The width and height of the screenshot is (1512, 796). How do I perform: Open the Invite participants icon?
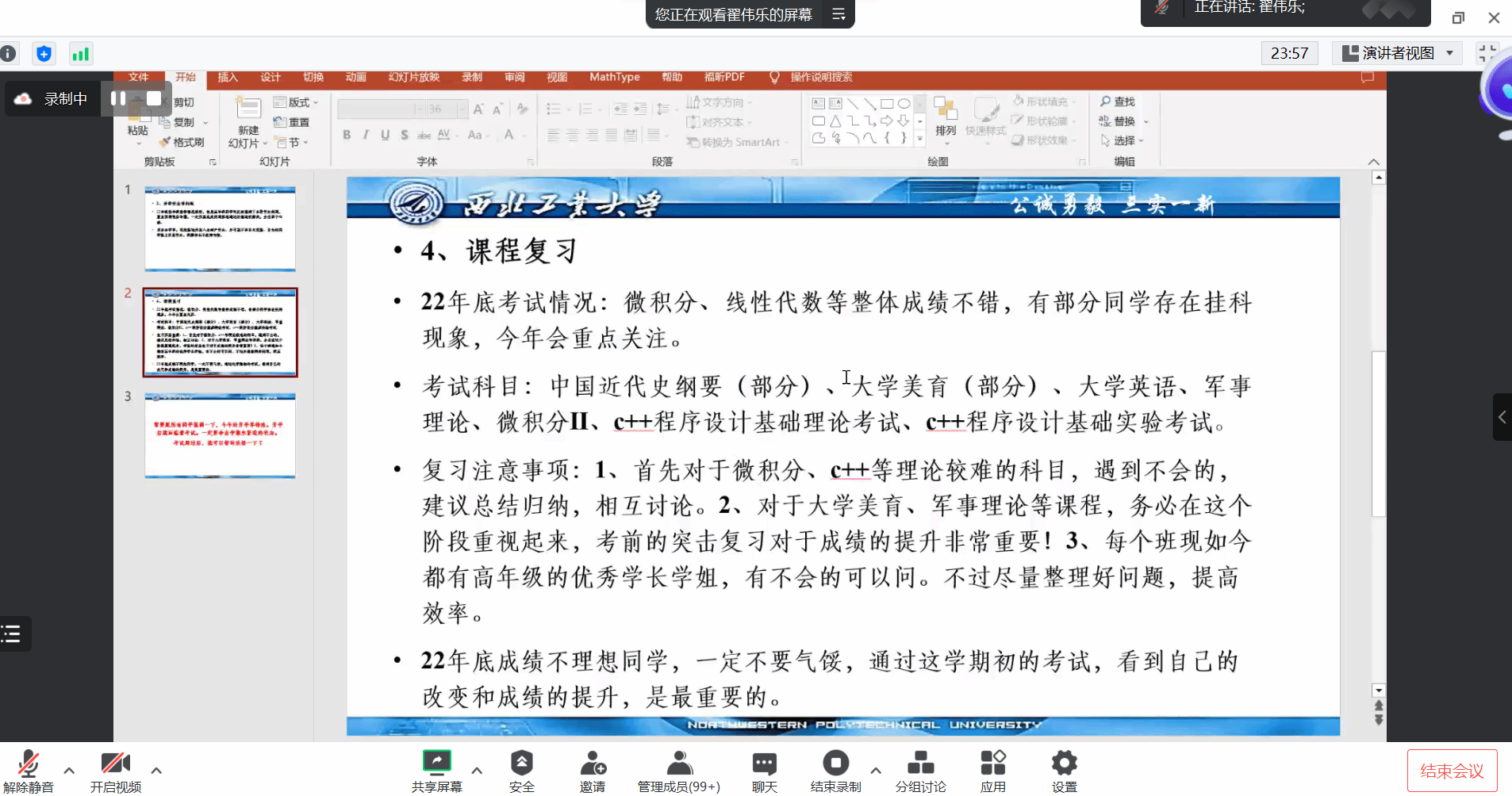click(x=593, y=764)
